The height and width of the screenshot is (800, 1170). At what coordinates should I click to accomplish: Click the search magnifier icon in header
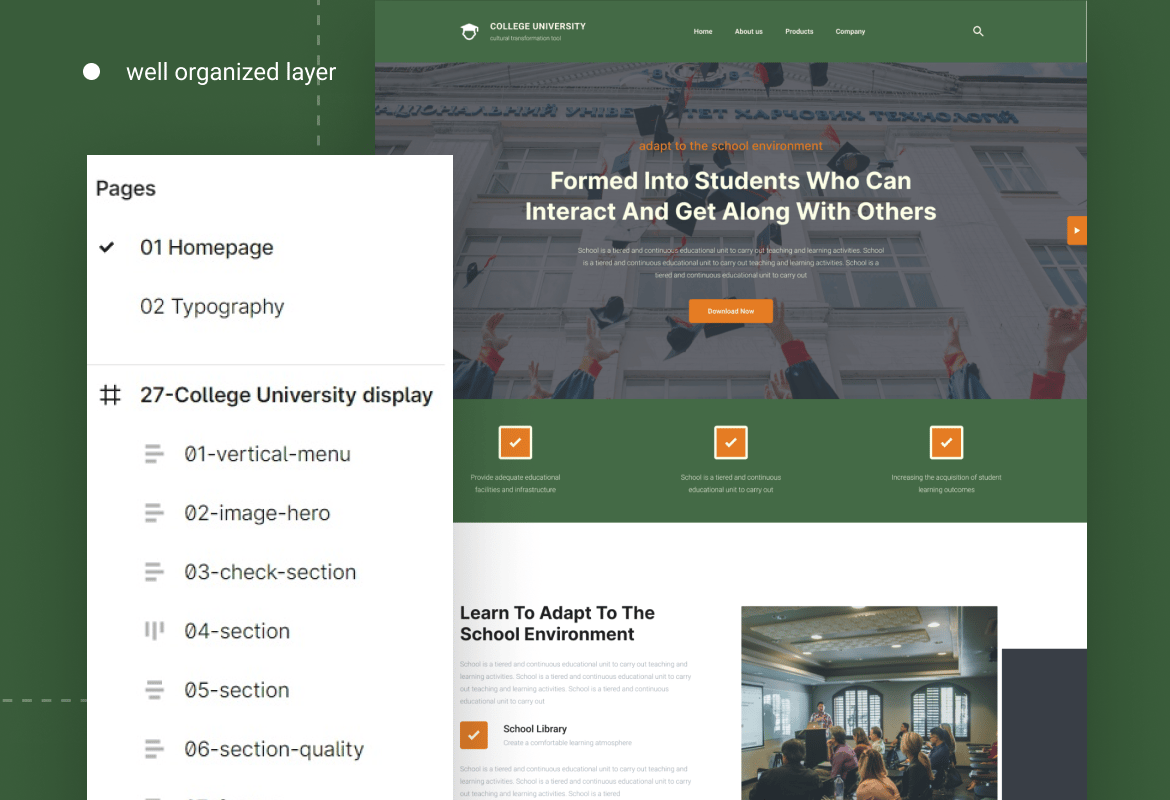coord(978,31)
